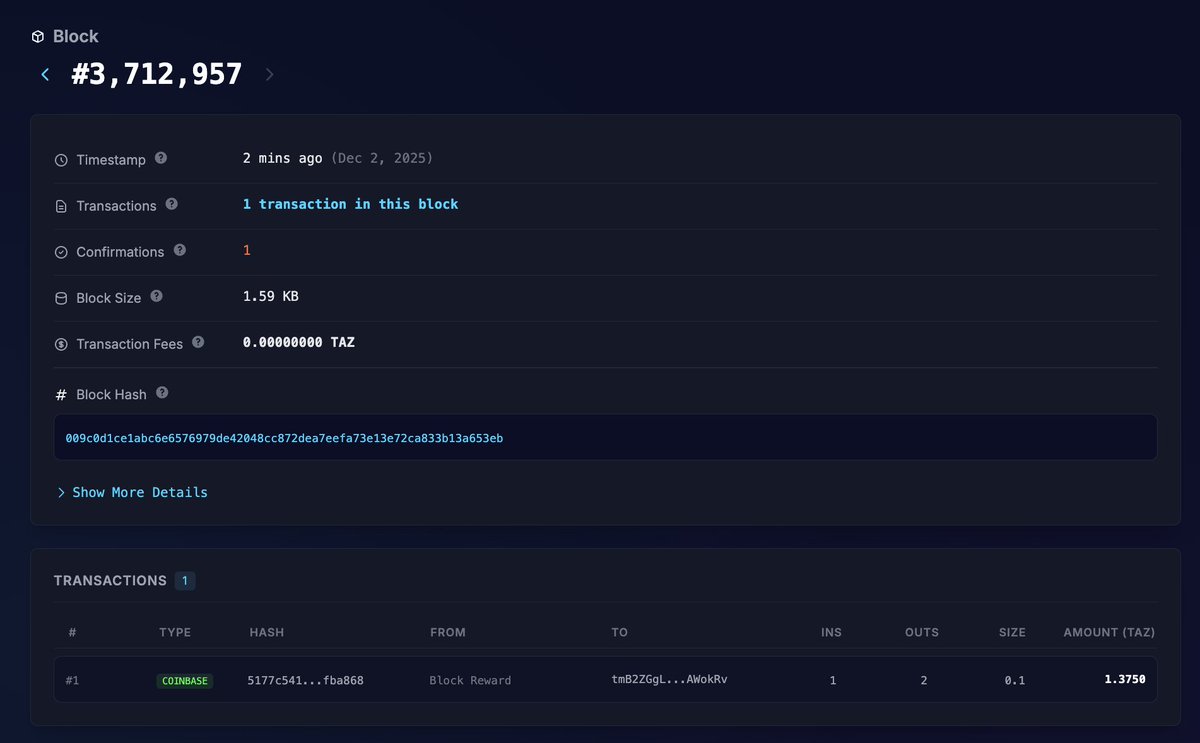Select the block hash value
This screenshot has width=1200, height=743.
[284, 438]
